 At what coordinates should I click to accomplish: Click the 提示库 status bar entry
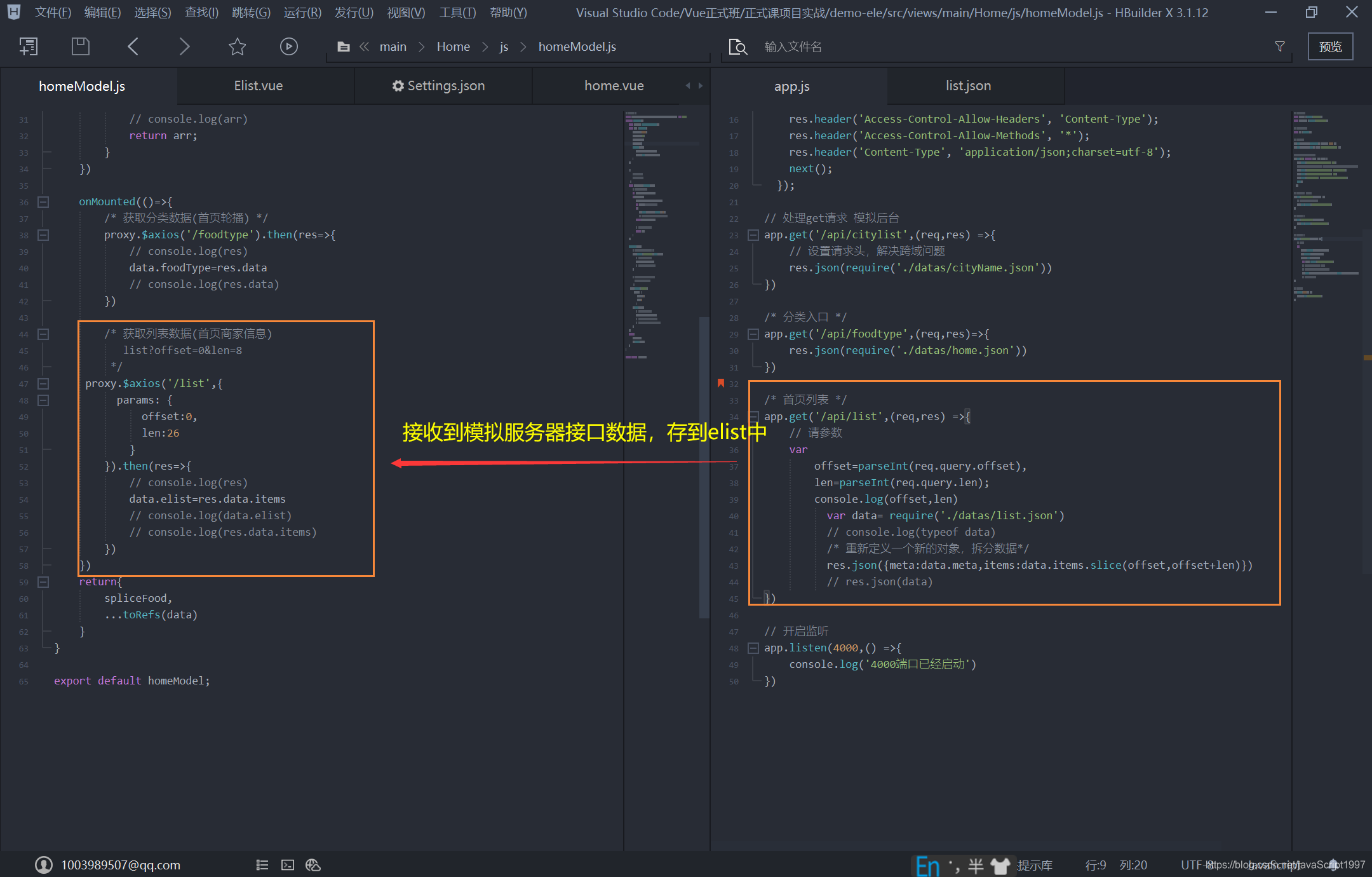1035,865
